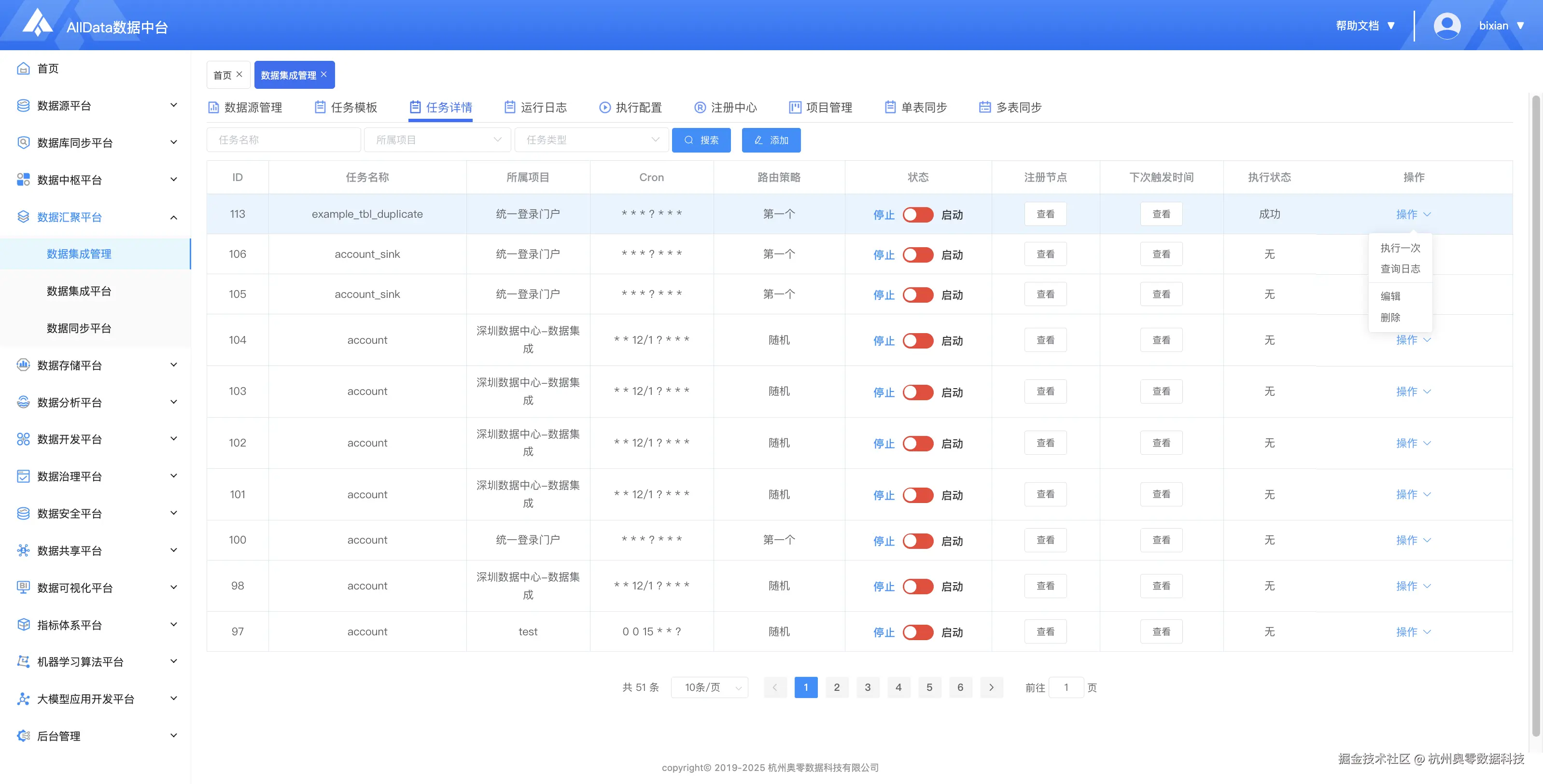
Task: Toggle status switch for task 113
Action: (918, 214)
